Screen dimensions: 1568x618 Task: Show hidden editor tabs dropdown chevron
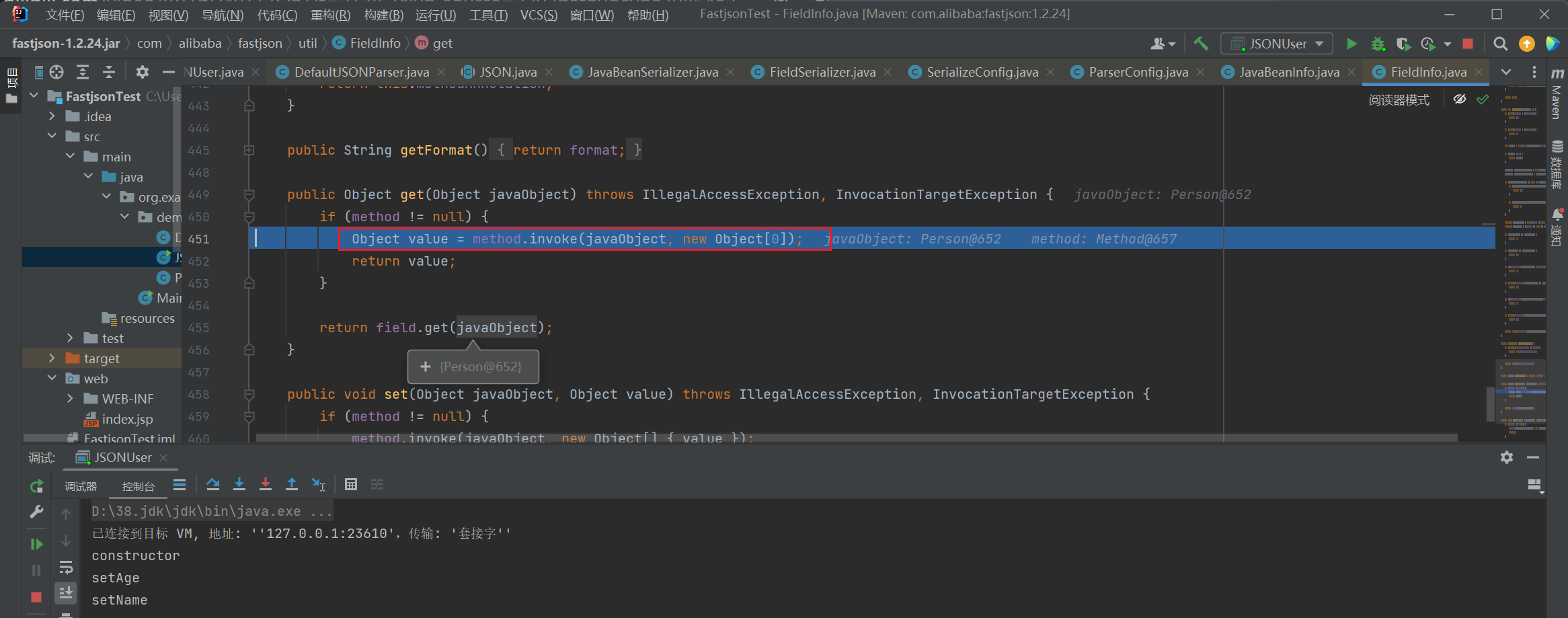click(1506, 72)
